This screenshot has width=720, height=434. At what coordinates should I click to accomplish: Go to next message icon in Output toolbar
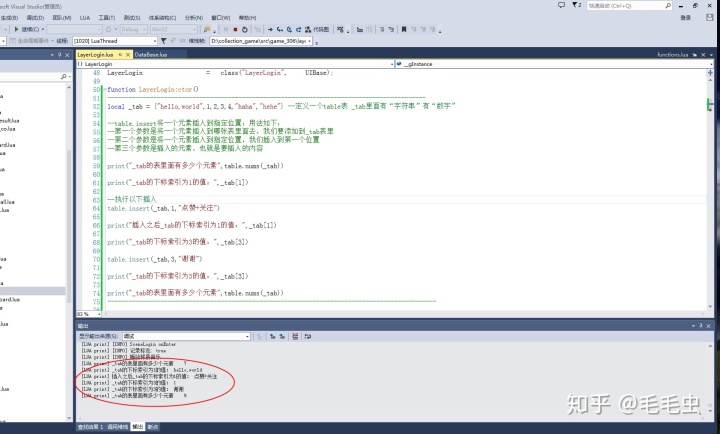tap(282, 336)
